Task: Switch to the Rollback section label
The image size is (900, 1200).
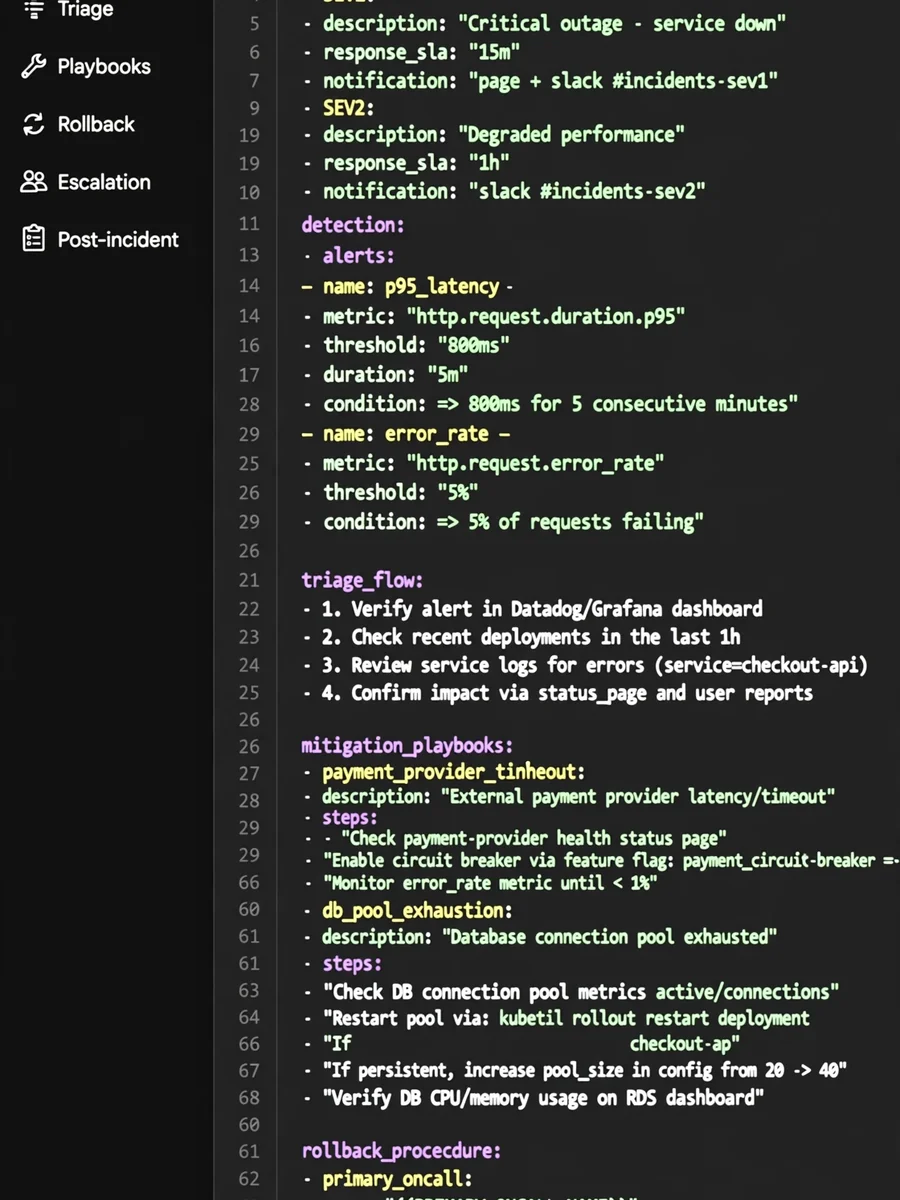Action: click(x=96, y=124)
